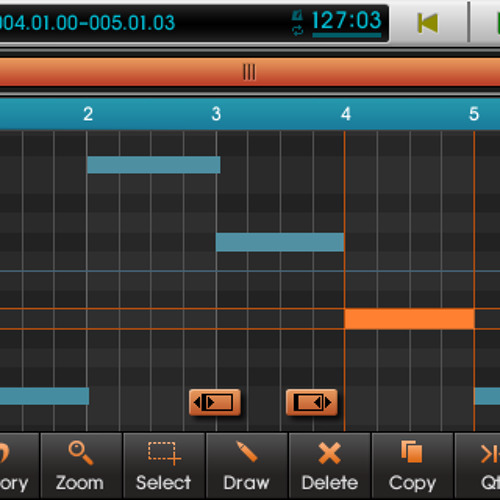This screenshot has height=500, width=500.
Task: Click the partially visible quantize tool button
Action: click(x=478, y=466)
